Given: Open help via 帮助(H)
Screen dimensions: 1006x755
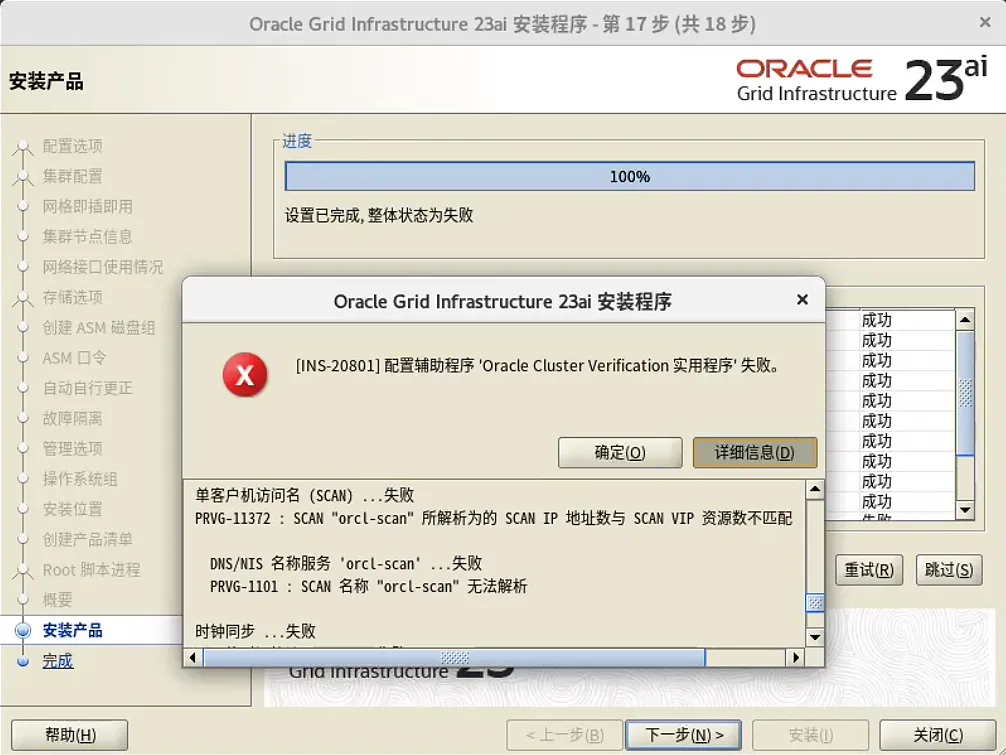Looking at the screenshot, I should tap(67, 734).
